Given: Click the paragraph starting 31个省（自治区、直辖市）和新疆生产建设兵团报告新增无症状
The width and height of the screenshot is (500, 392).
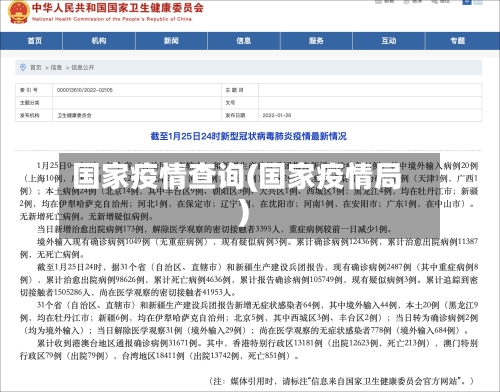Looking at the screenshot, I should (249, 318).
